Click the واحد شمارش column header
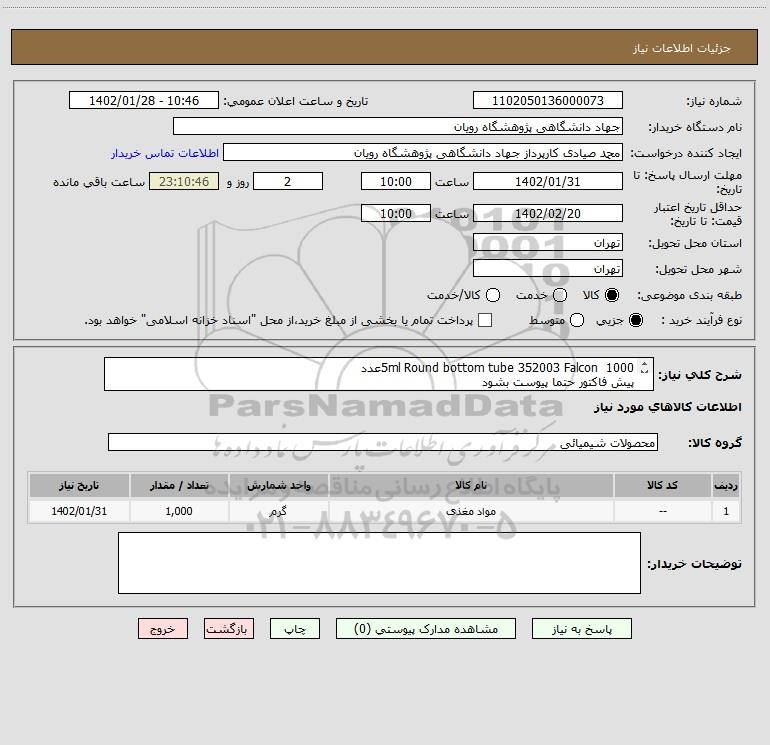The image size is (770, 745). pyautogui.click(x=278, y=485)
